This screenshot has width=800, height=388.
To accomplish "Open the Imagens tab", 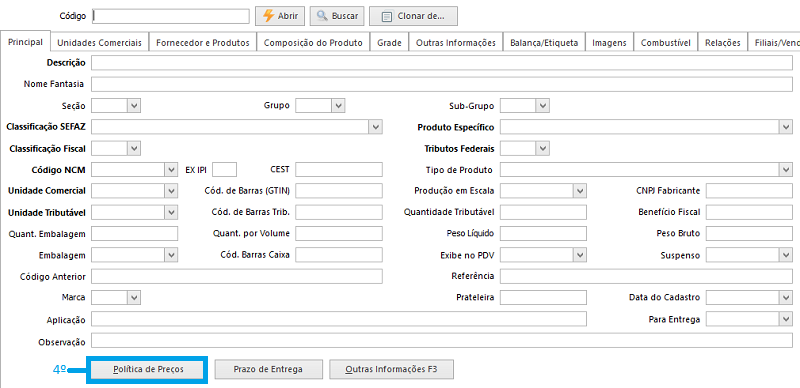I will (x=609, y=43).
